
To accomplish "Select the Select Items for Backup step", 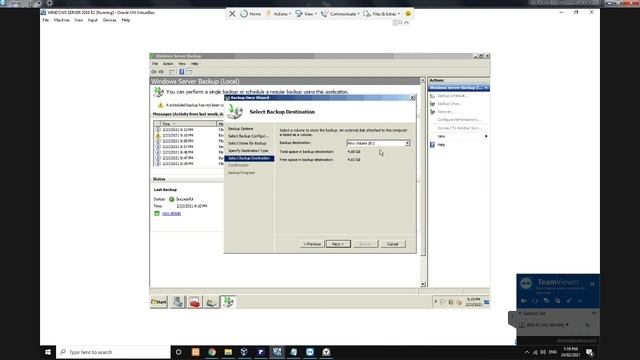I will 247,143.
